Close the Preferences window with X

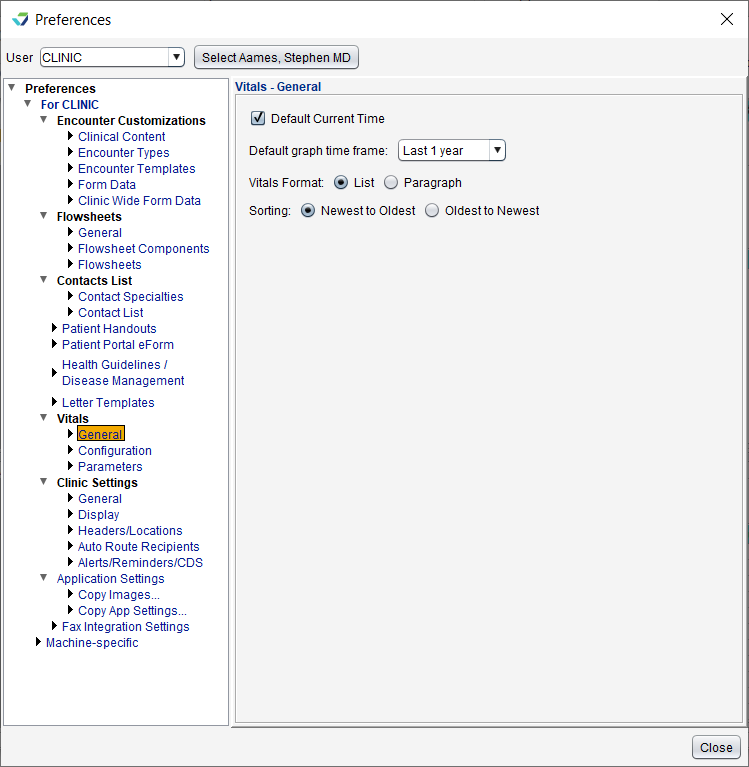click(726, 19)
